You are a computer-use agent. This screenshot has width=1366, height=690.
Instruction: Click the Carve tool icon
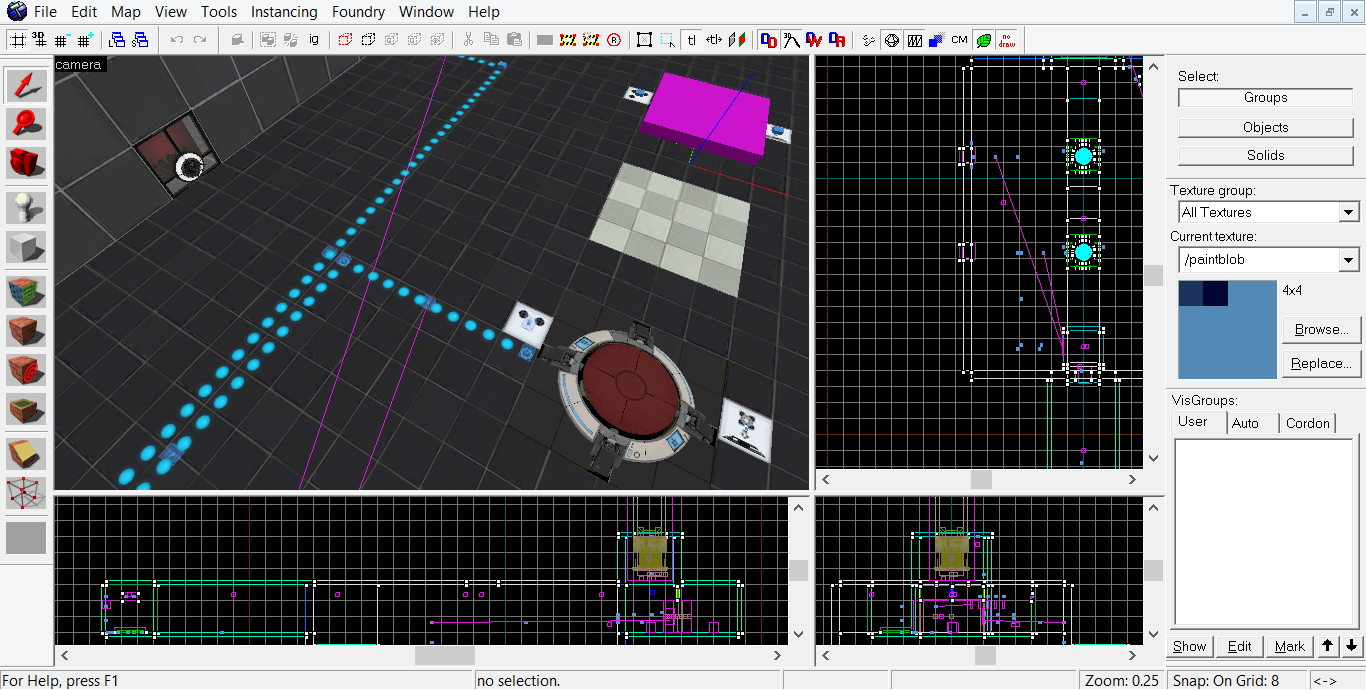coord(237,40)
